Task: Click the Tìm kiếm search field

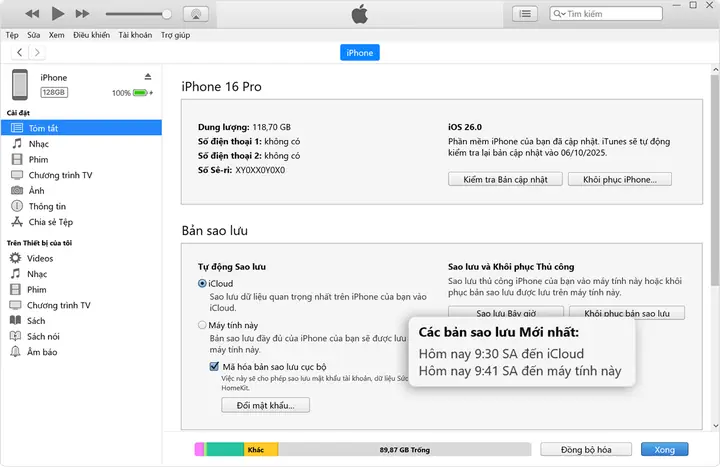Action: [606, 14]
